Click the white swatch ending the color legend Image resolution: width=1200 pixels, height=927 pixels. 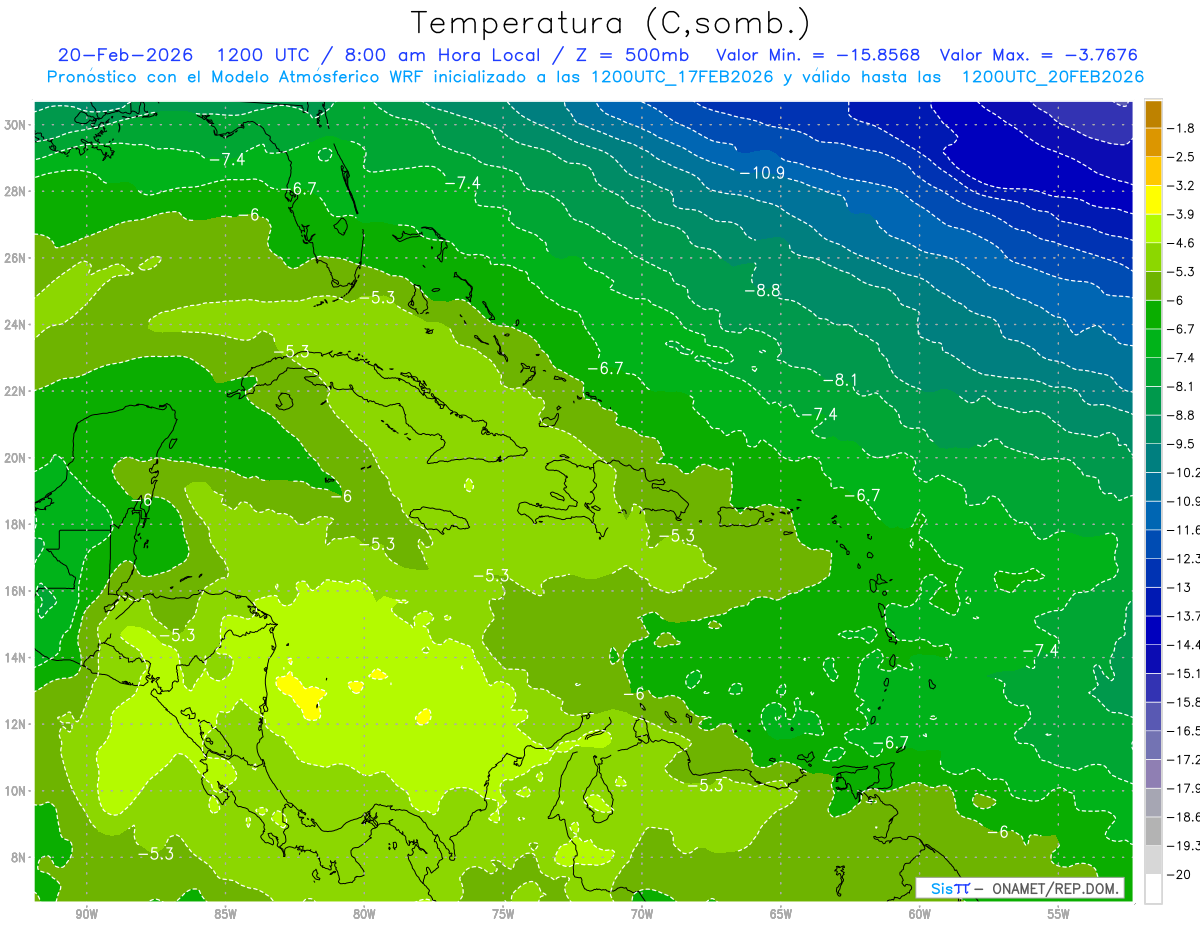[1153, 888]
